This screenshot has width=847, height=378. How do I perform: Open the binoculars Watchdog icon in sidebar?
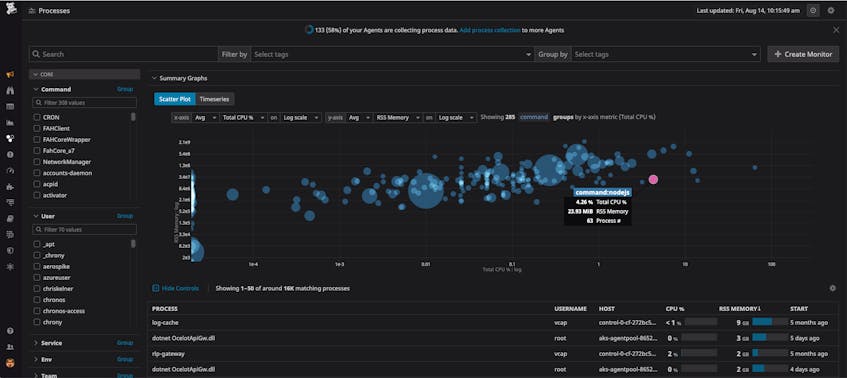pyautogui.click(x=10, y=90)
